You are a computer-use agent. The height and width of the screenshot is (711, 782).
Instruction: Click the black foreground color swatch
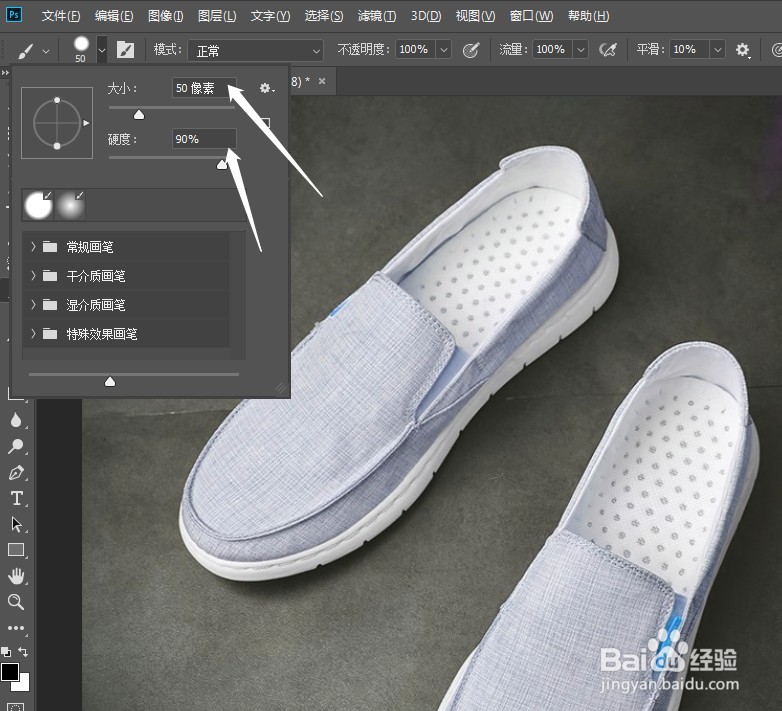click(8, 671)
